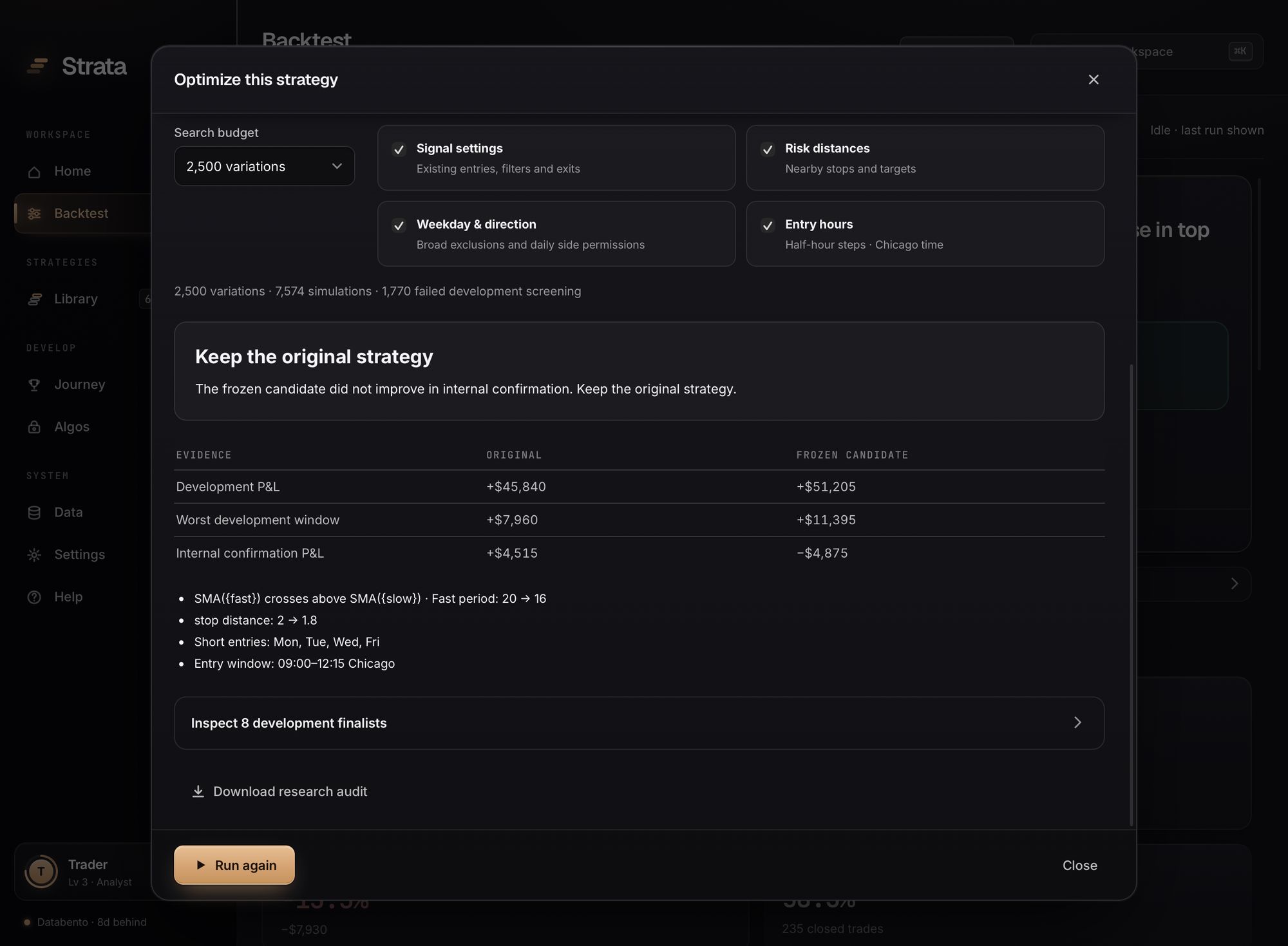
Task: Click the Entry window 09:00–12:15 Chicago line
Action: click(x=294, y=663)
